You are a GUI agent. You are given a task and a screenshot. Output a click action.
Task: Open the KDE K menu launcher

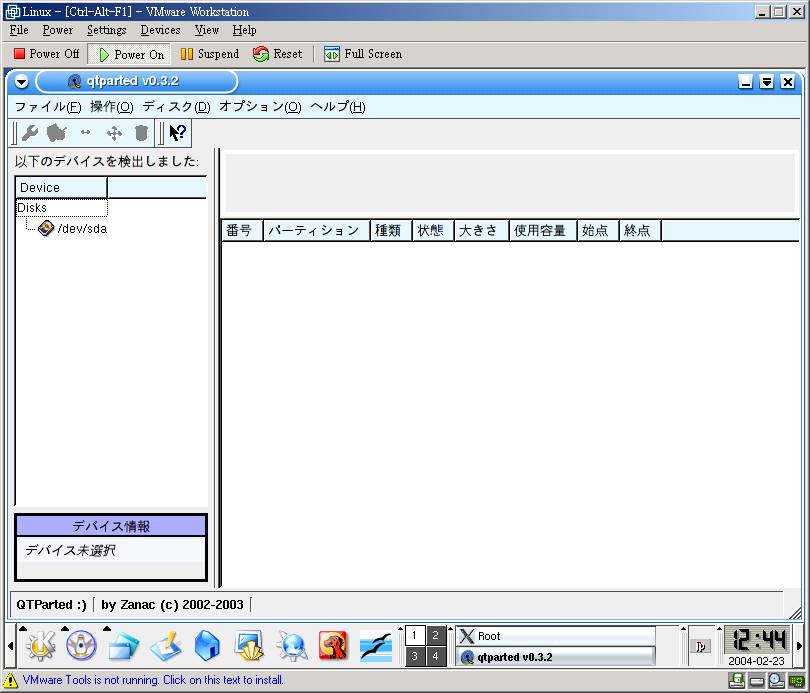(x=41, y=645)
